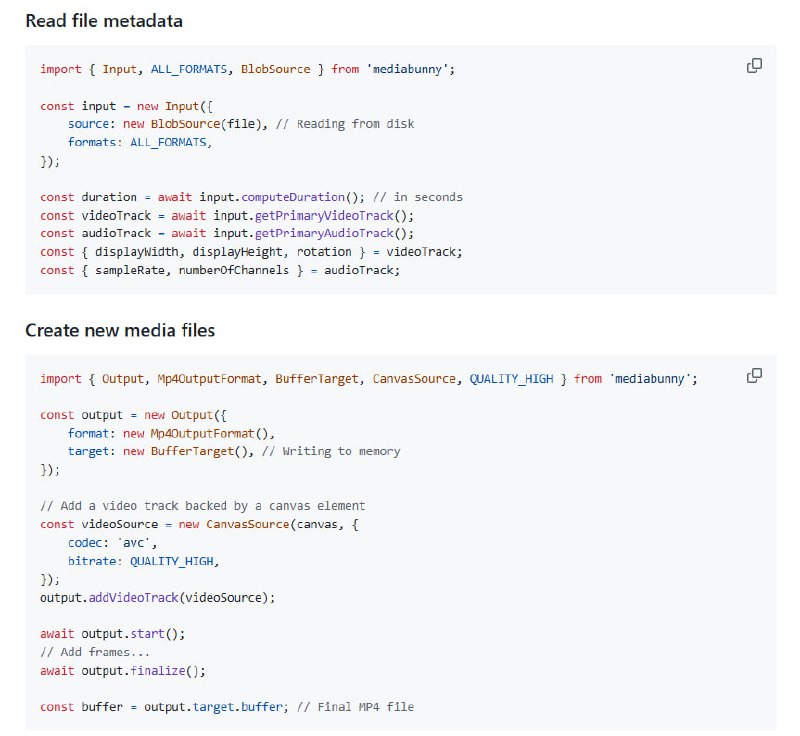Select the 'Read file metadata' heading
This screenshot has width=800, height=736.
click(105, 20)
